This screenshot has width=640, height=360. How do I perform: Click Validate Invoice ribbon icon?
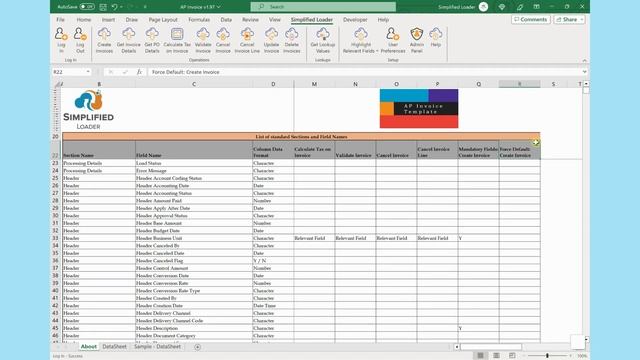(x=203, y=40)
